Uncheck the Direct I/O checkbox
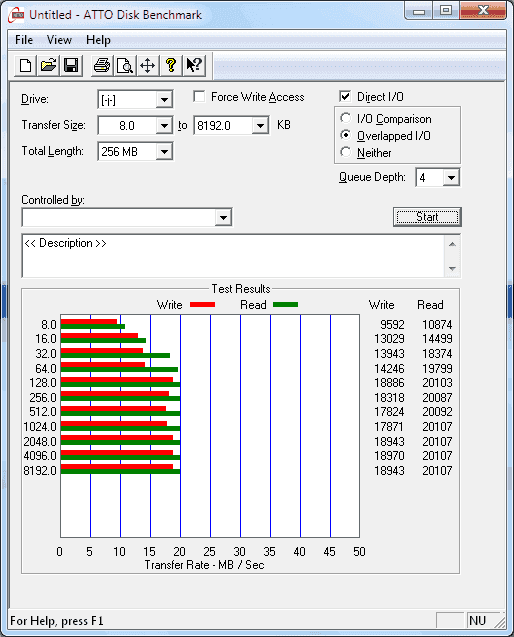The image size is (514, 637). pyautogui.click(x=345, y=97)
